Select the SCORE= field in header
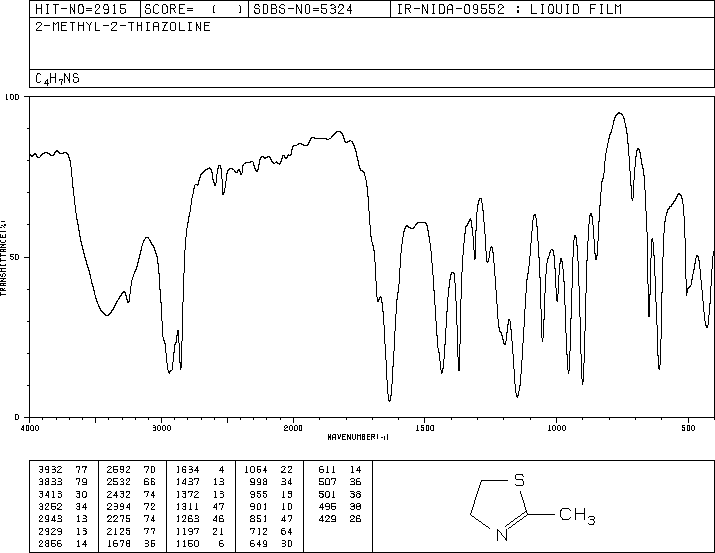 click(193, 9)
